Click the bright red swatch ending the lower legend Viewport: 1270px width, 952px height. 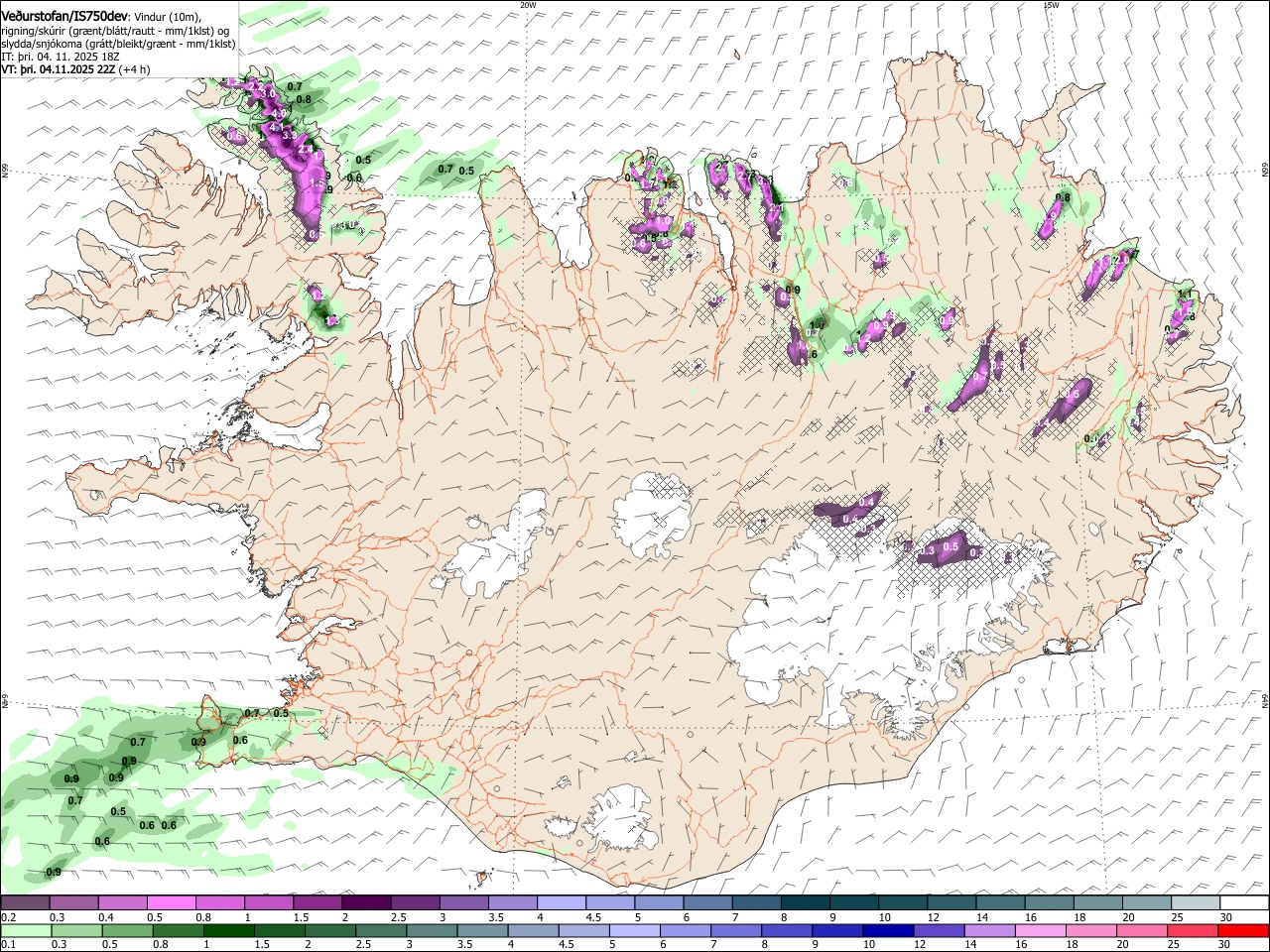[x=1243, y=930]
